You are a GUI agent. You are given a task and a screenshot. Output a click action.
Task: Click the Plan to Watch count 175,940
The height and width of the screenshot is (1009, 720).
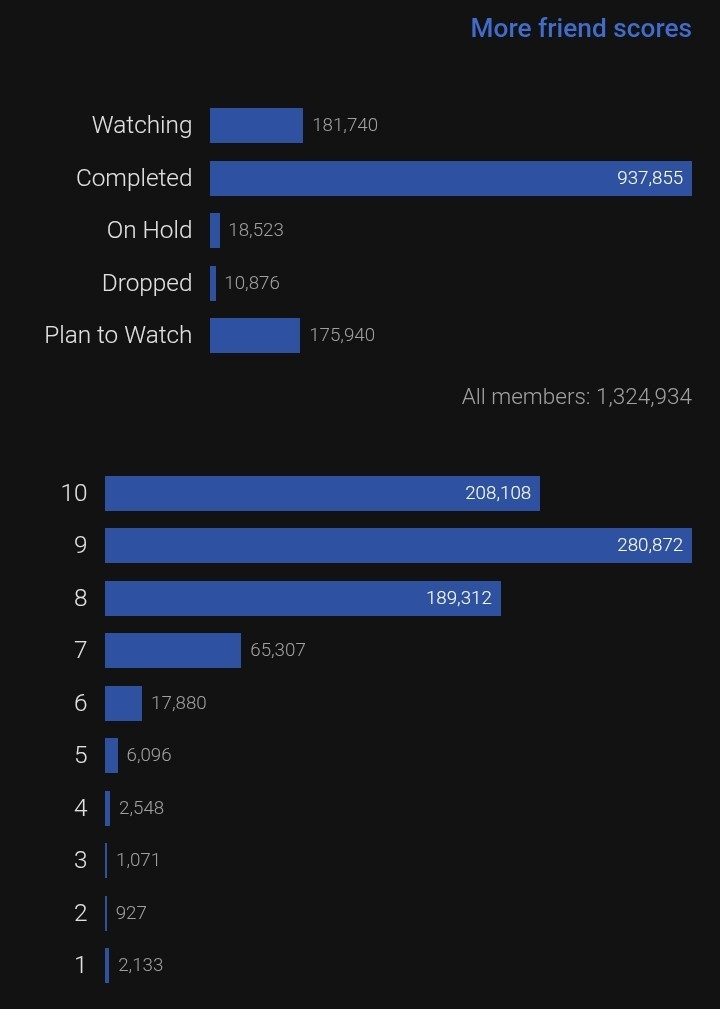click(342, 335)
